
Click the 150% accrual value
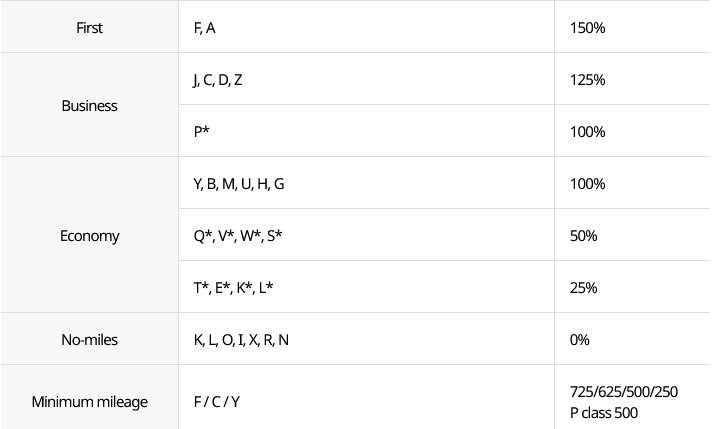pyautogui.click(x=587, y=28)
